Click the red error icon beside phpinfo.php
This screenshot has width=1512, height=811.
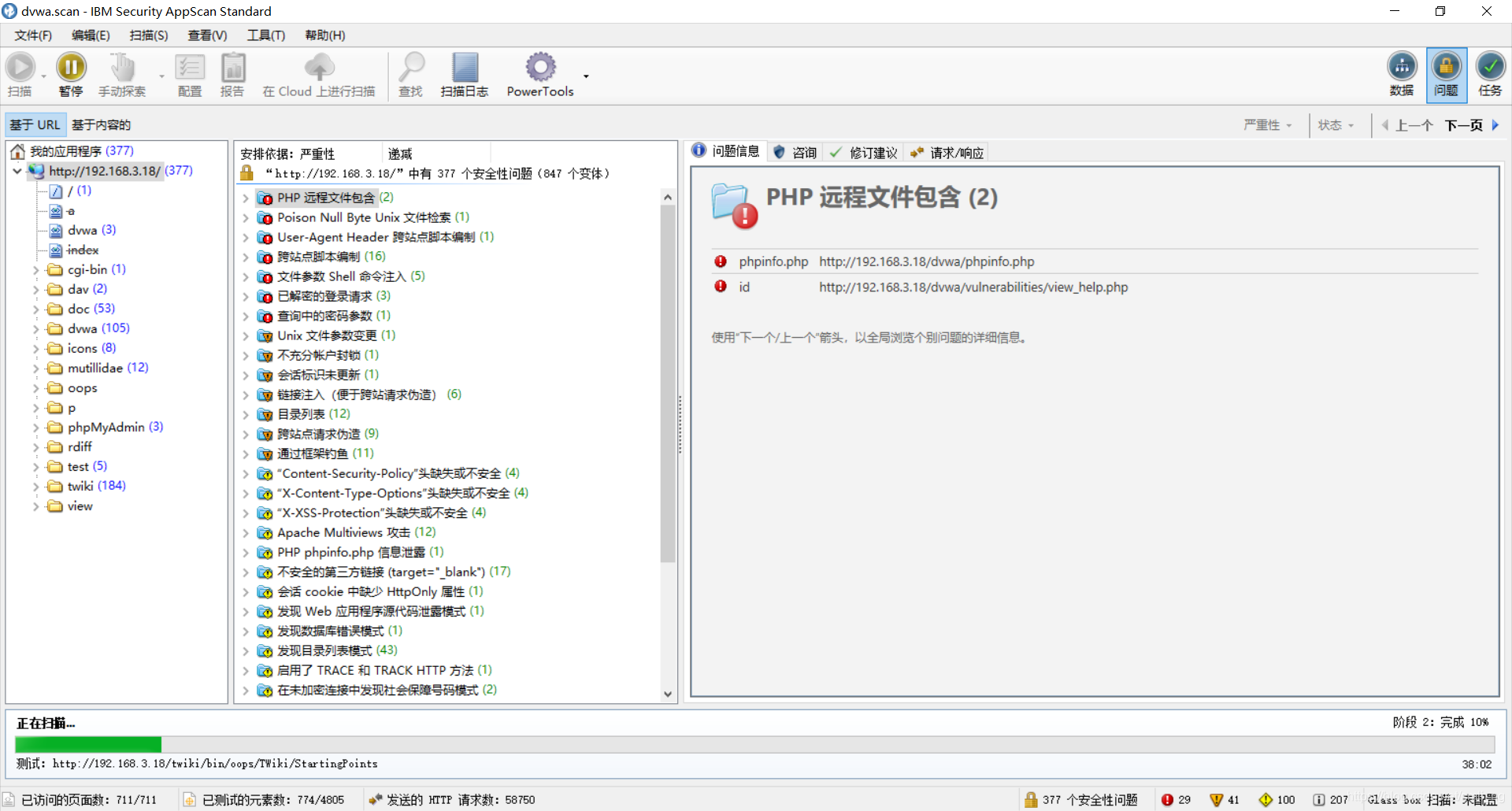pyautogui.click(x=721, y=261)
